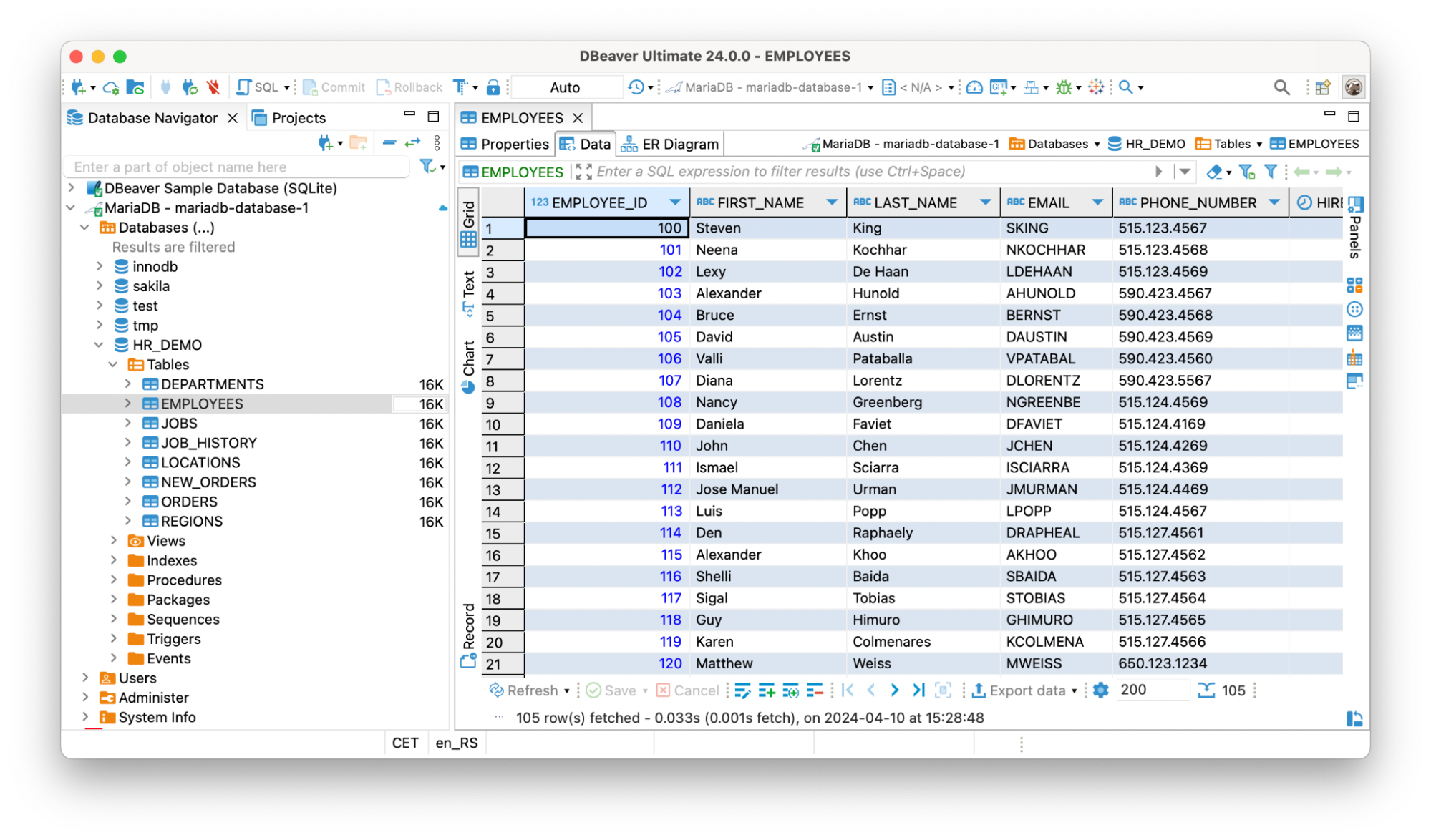Screen dimensions: 1431x840
Task: Click the red disconnect plug icon
Action: [213, 87]
